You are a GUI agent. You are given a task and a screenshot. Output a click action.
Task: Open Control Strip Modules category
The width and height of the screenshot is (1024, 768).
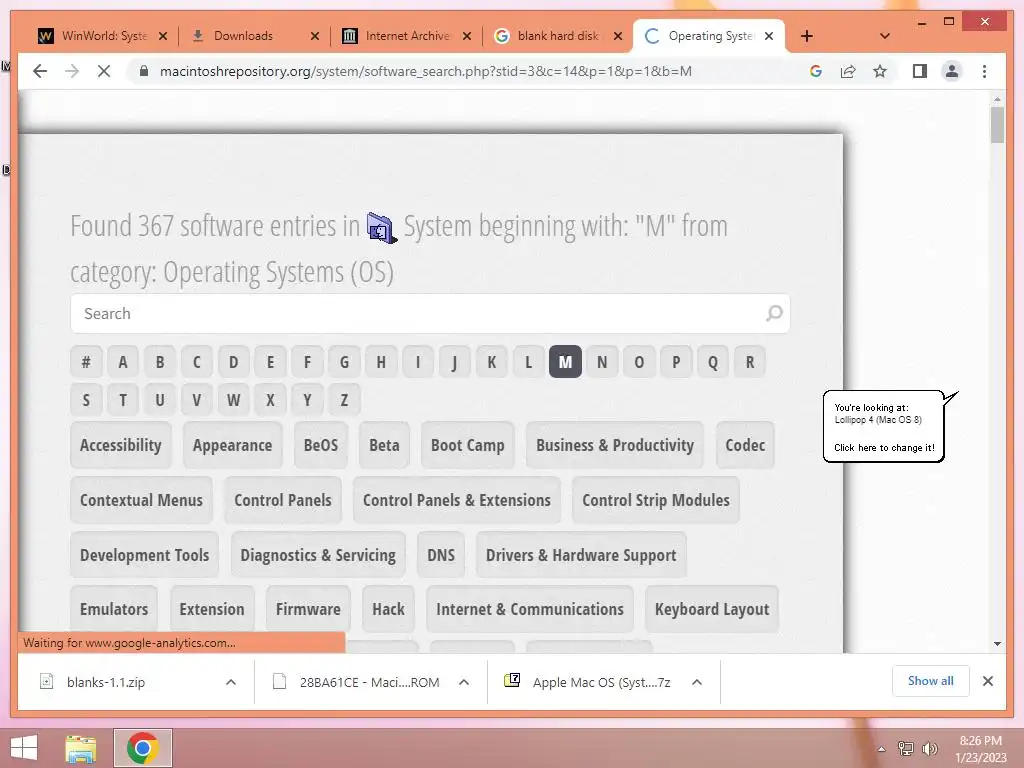(656, 500)
